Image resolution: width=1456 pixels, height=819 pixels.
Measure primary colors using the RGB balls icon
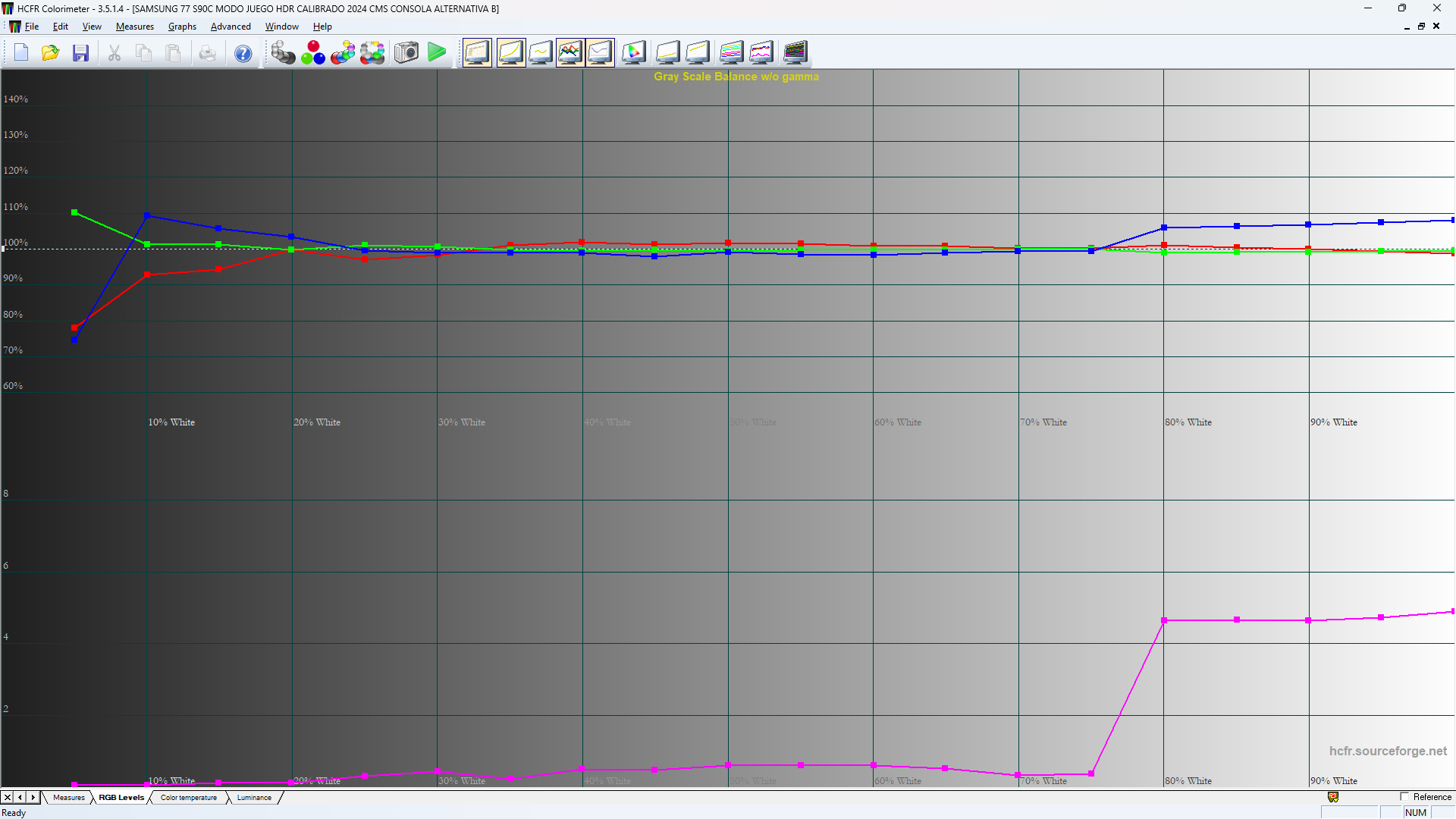tap(313, 52)
